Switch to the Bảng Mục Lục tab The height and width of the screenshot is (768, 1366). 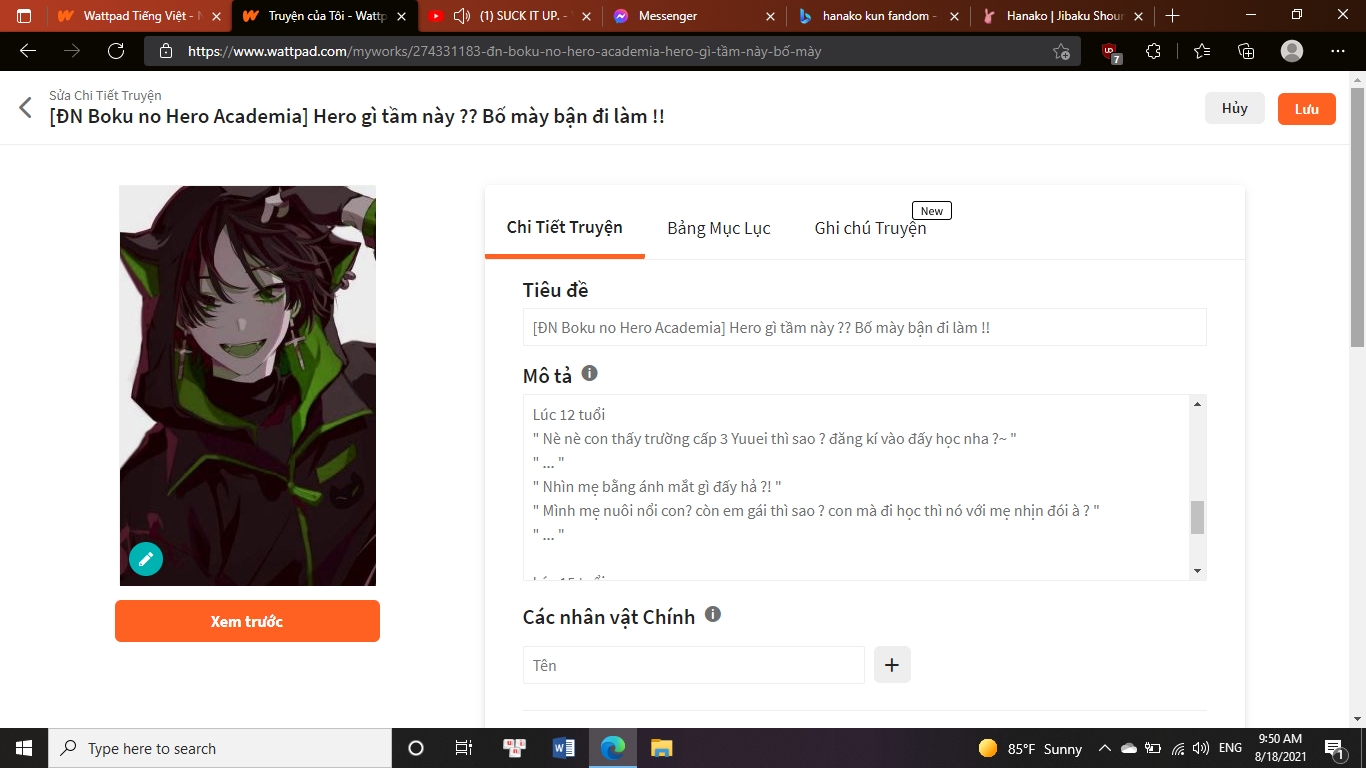719,228
